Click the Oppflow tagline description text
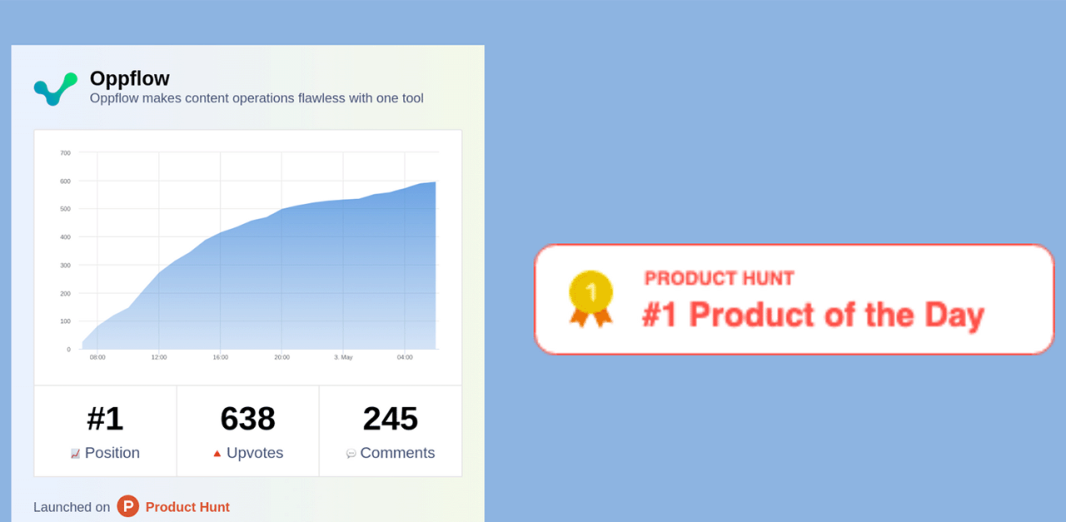Screen dimensions: 1066x522 coord(257,99)
